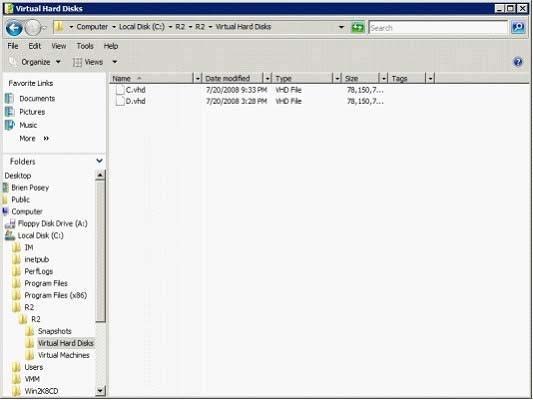The height and width of the screenshot is (400, 533).
Task: Open the Name column filter dropdown
Action: pos(197,79)
